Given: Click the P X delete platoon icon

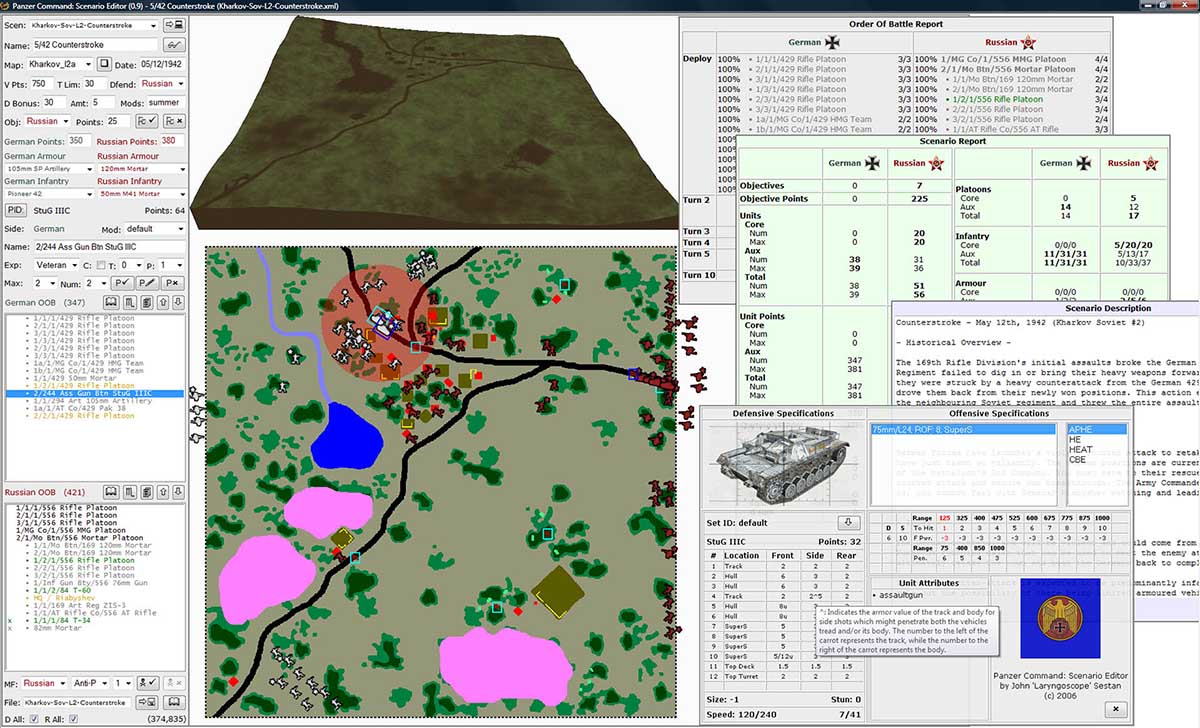Looking at the screenshot, I should (x=172, y=283).
